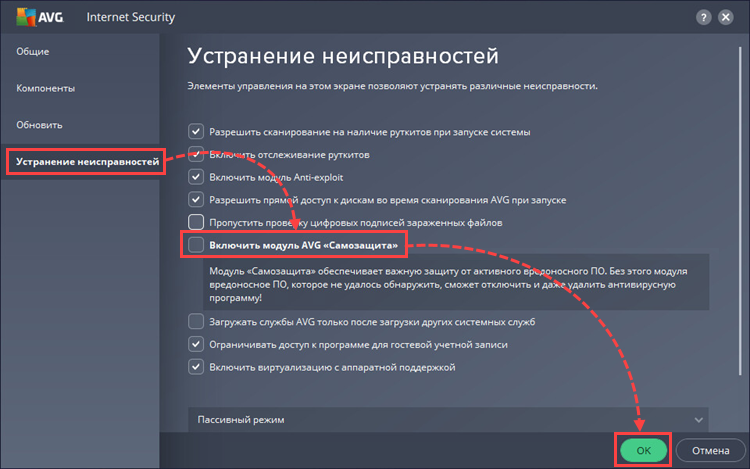Click the chevron arrow of Пассивный режим
The height and width of the screenshot is (469, 750).
pyautogui.click(x=698, y=420)
